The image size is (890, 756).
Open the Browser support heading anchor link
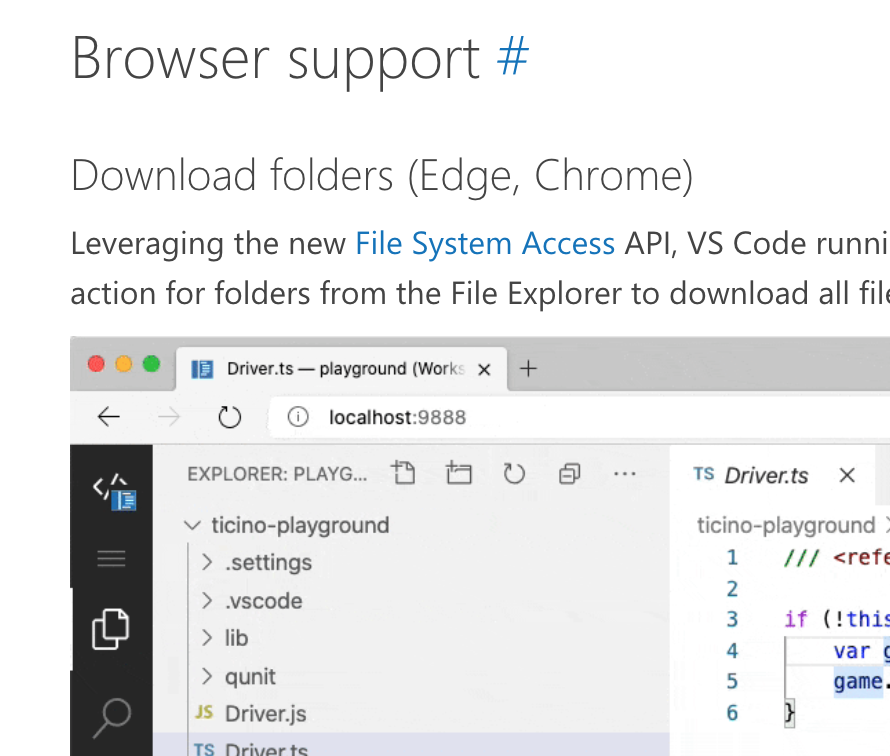point(513,57)
